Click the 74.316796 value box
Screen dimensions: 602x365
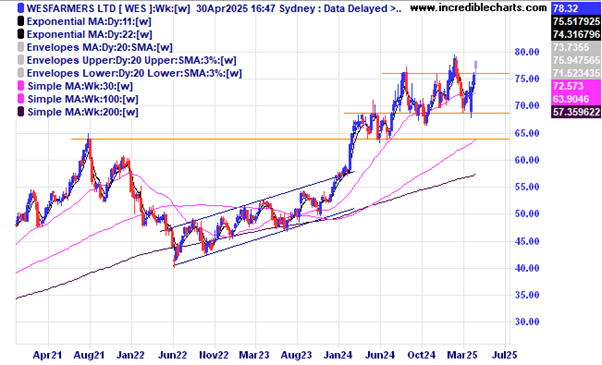click(x=576, y=35)
